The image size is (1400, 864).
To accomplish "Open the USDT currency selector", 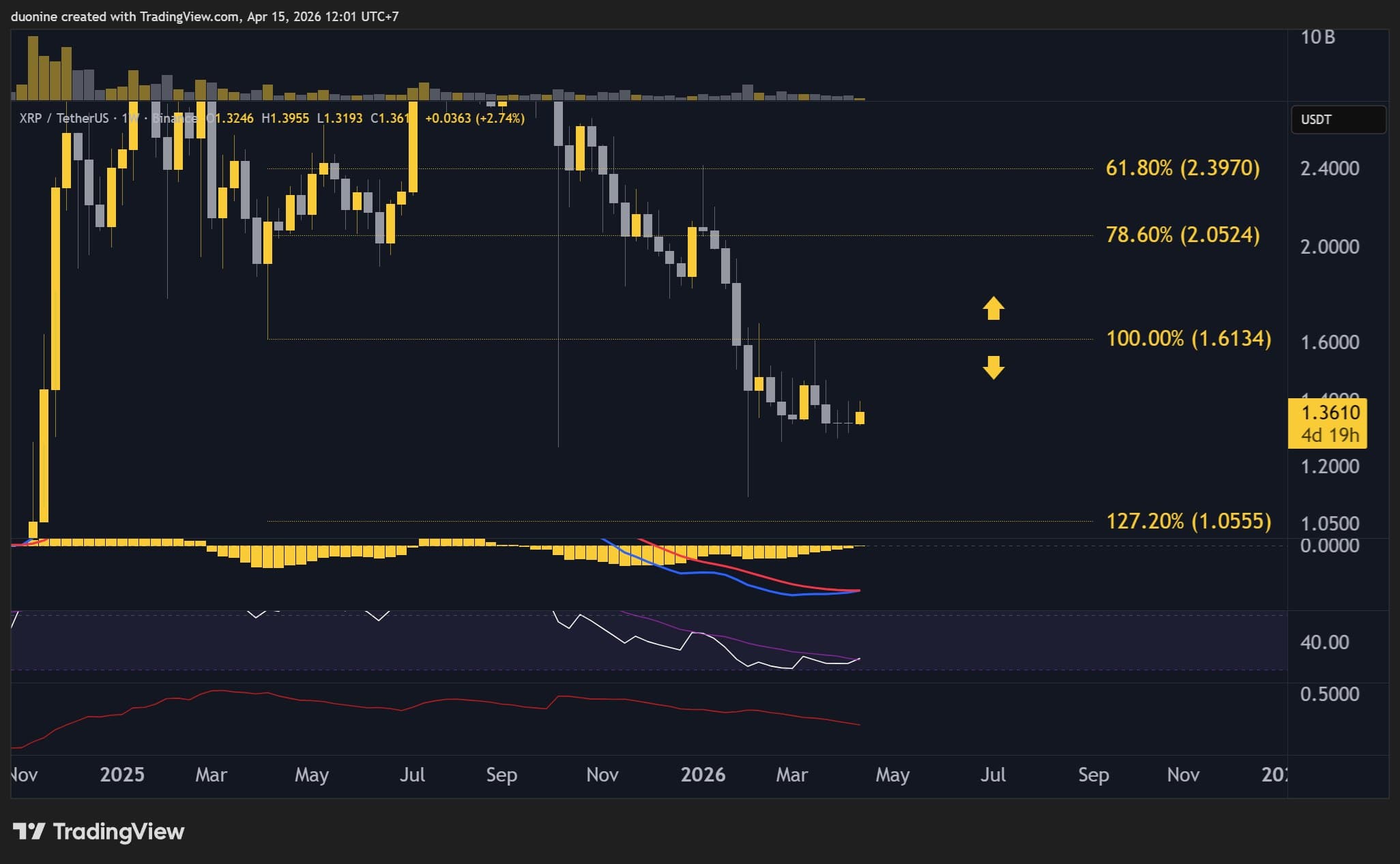I will tap(1337, 119).
